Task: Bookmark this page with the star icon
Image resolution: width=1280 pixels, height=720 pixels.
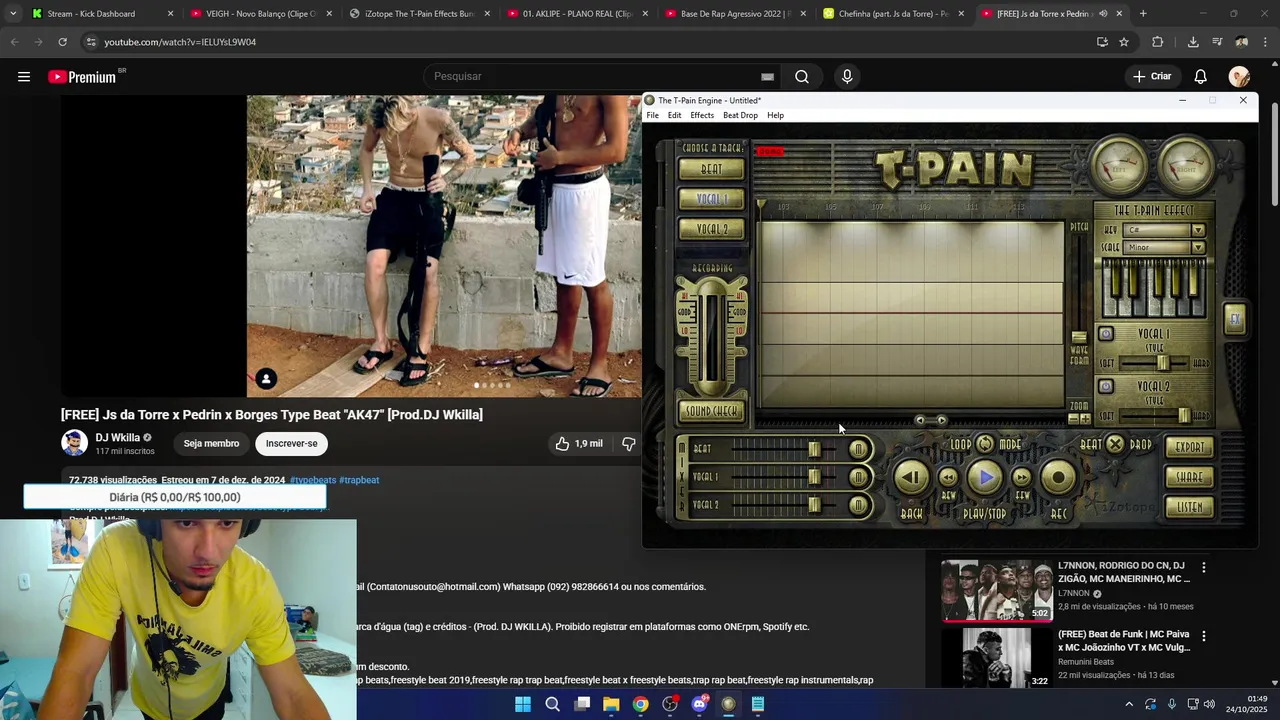Action: (1124, 42)
